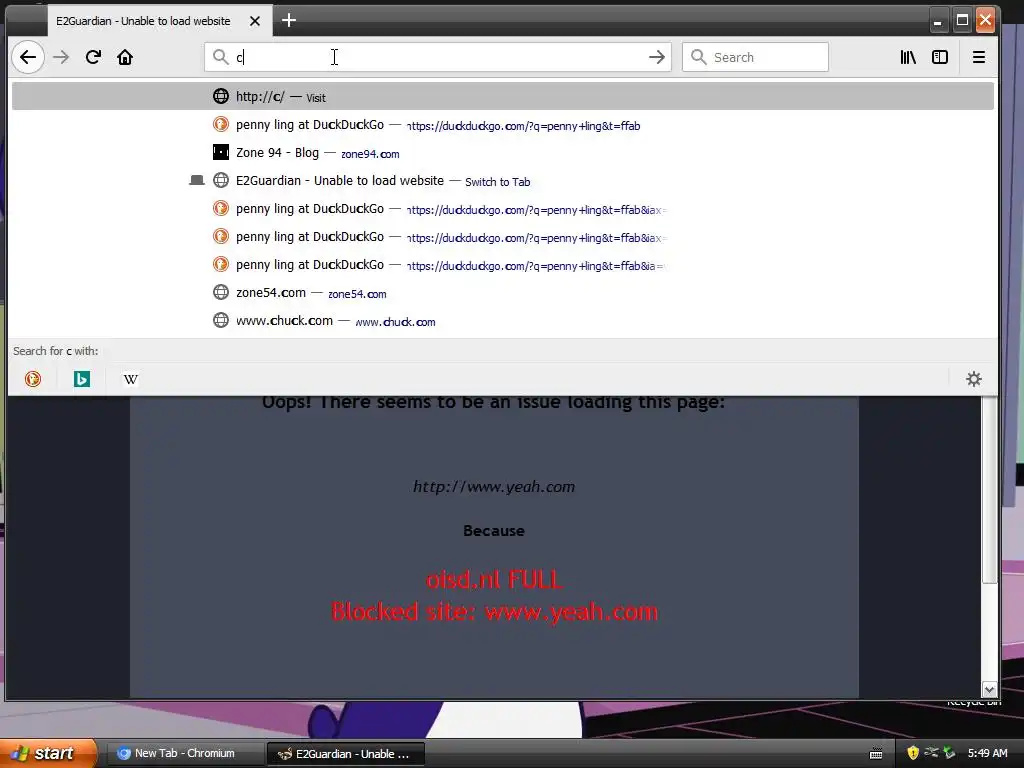Click the globe icon beside zone54.com
Screen dimensions: 1024x768
pos(221,293)
